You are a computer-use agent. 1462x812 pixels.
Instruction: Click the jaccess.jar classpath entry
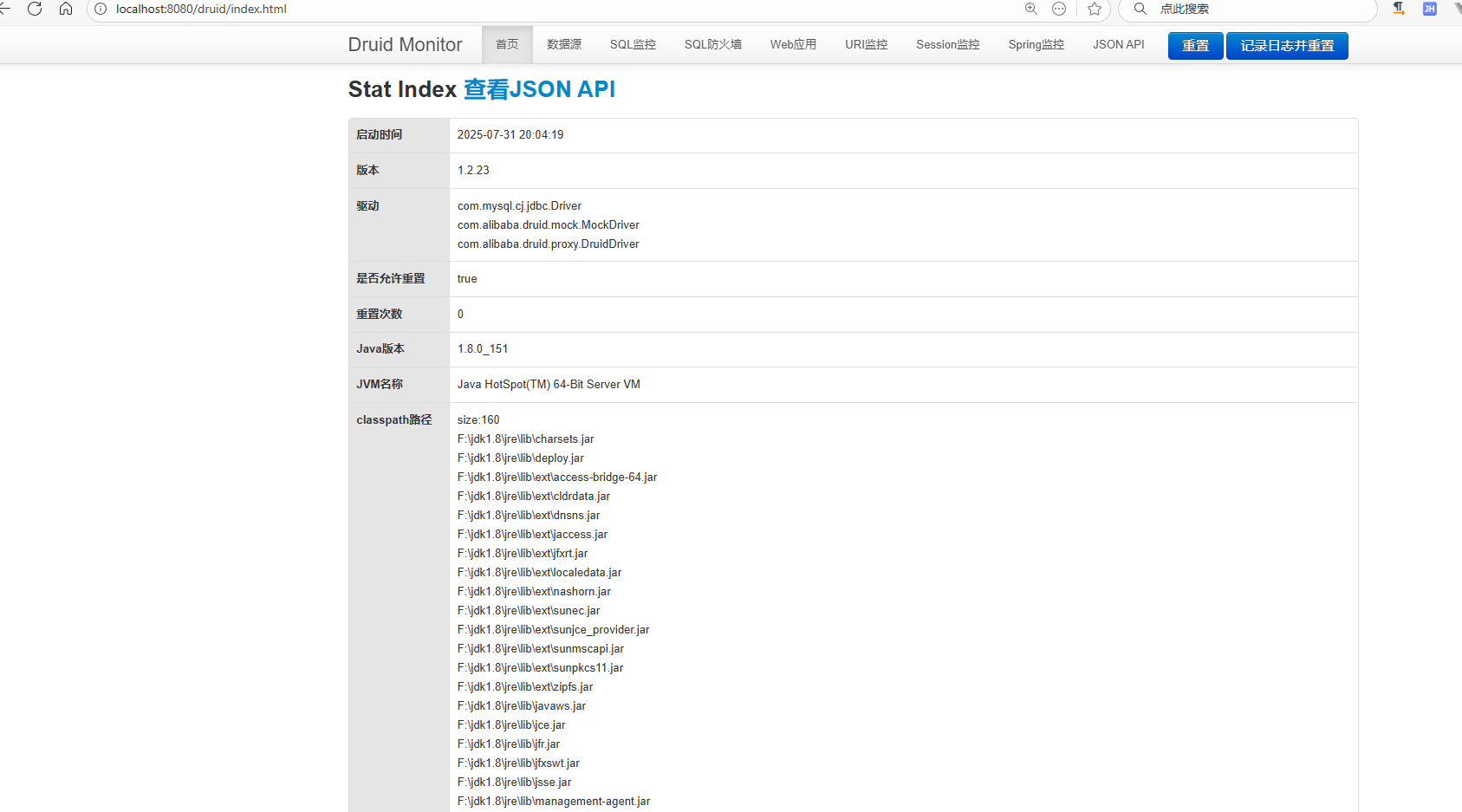point(533,534)
